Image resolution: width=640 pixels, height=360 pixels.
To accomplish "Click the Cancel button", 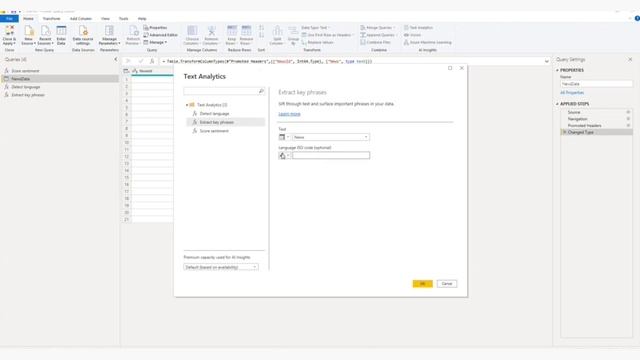I will [447, 284].
